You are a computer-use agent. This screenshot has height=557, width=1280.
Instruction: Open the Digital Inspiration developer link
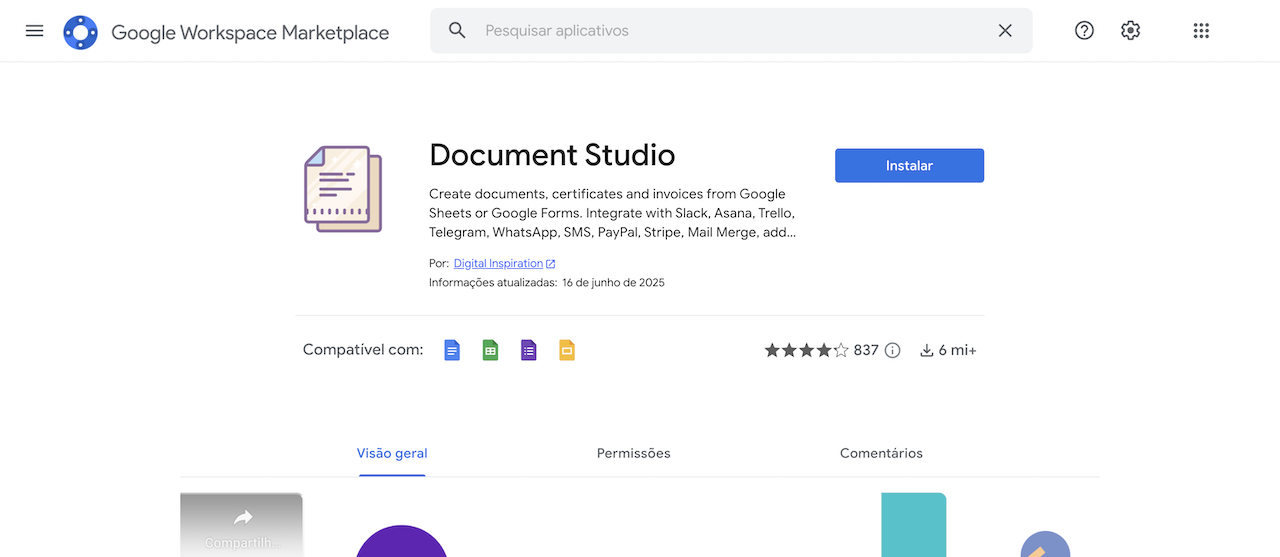coord(498,264)
